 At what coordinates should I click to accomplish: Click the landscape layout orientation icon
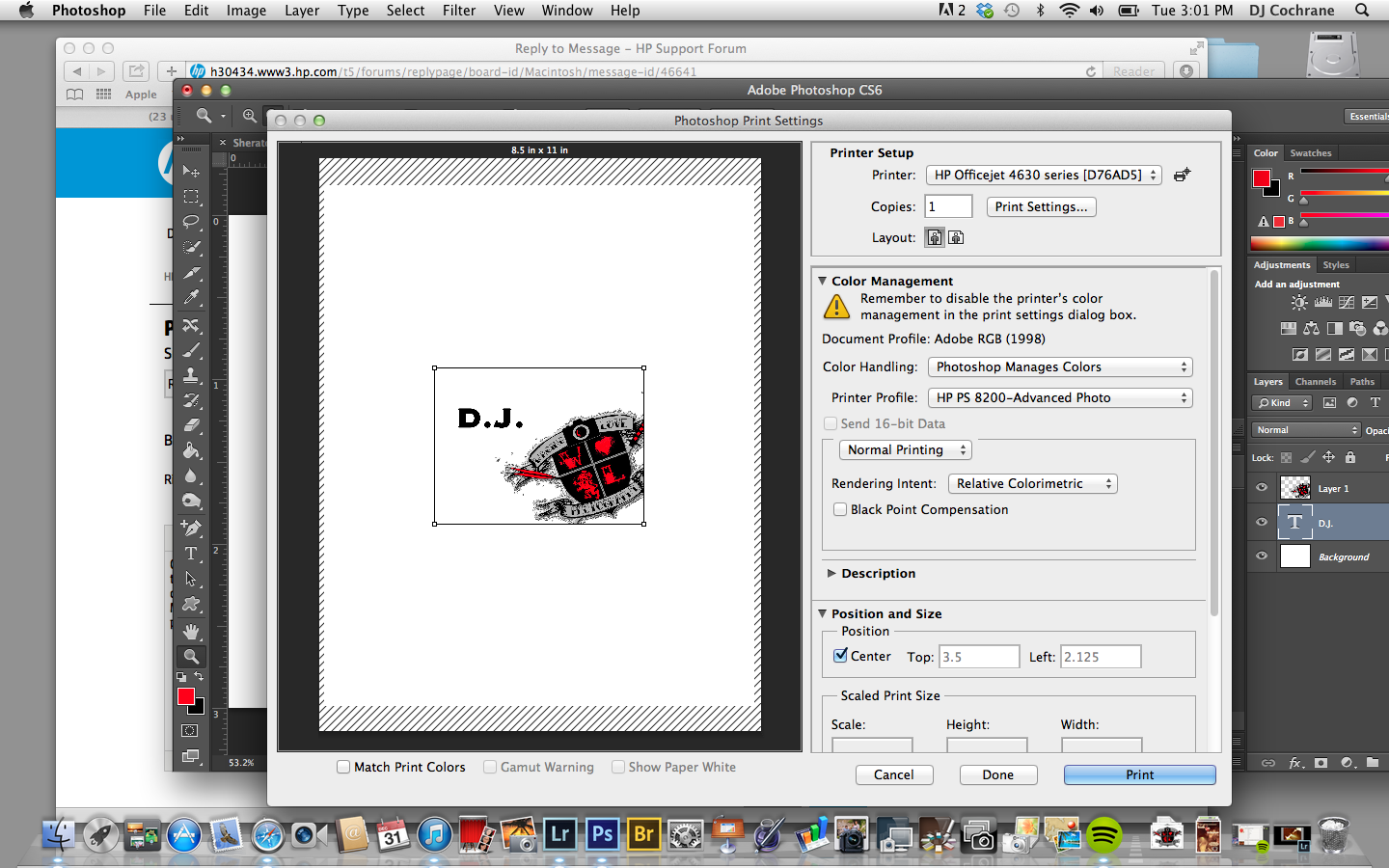(956, 237)
